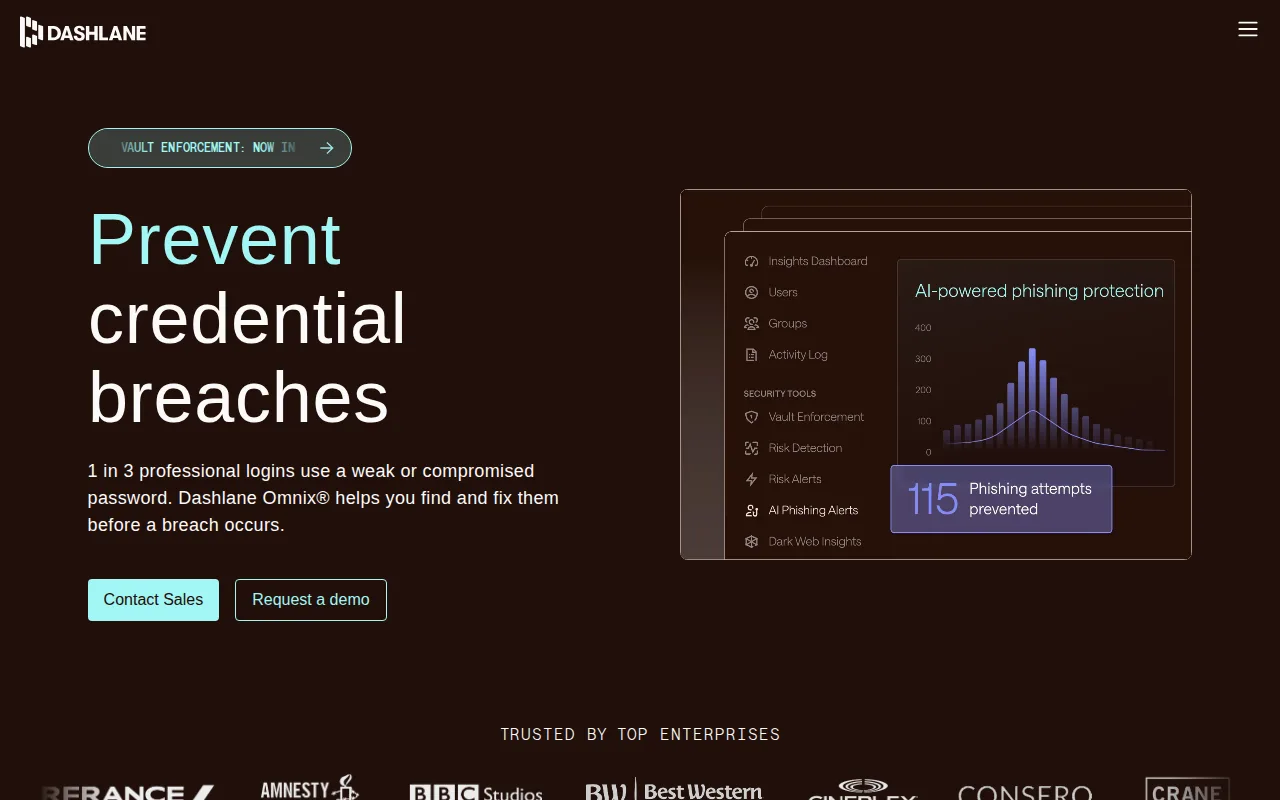
Task: Select the AI Phishing Alerts label
Action: [813, 510]
